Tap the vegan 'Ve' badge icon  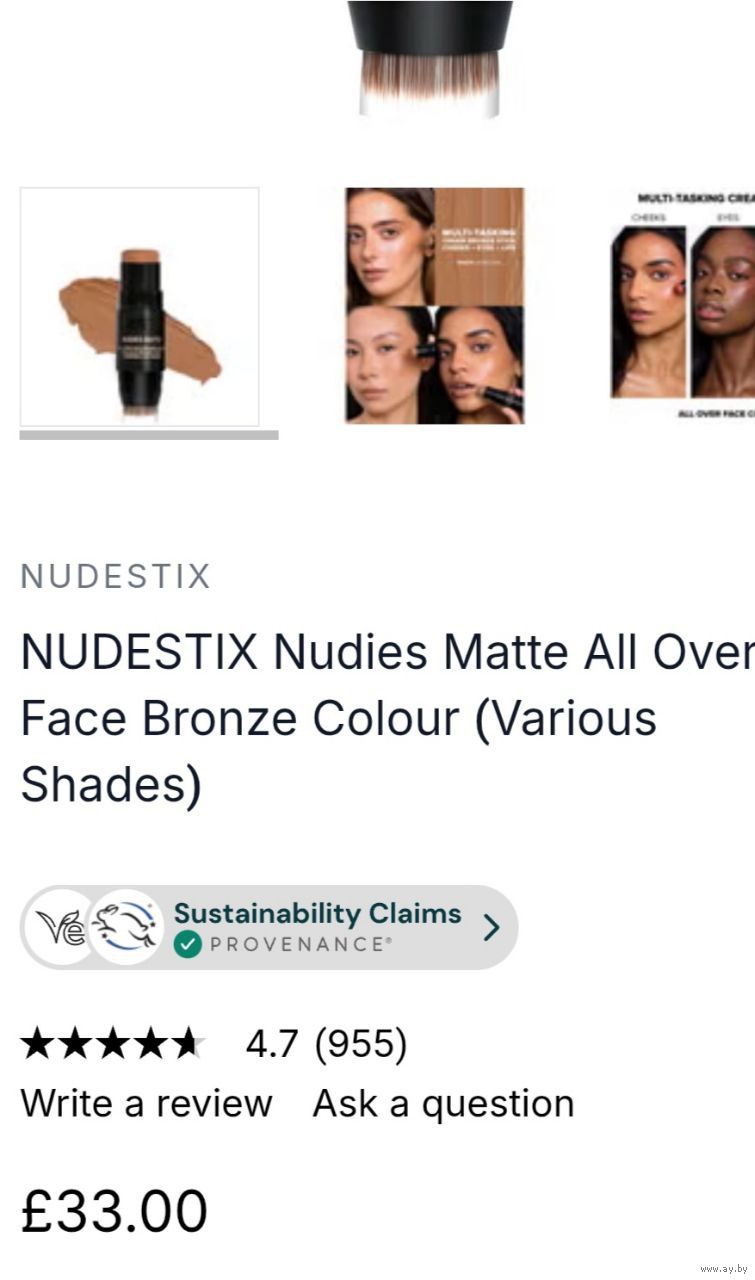coord(61,928)
